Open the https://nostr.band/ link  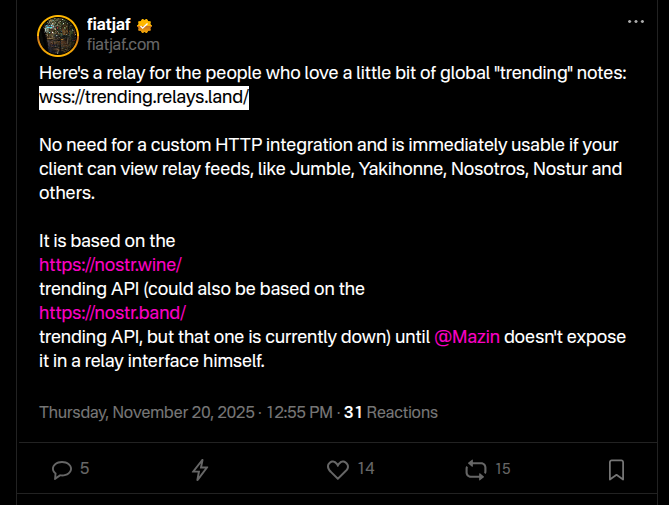(112, 313)
